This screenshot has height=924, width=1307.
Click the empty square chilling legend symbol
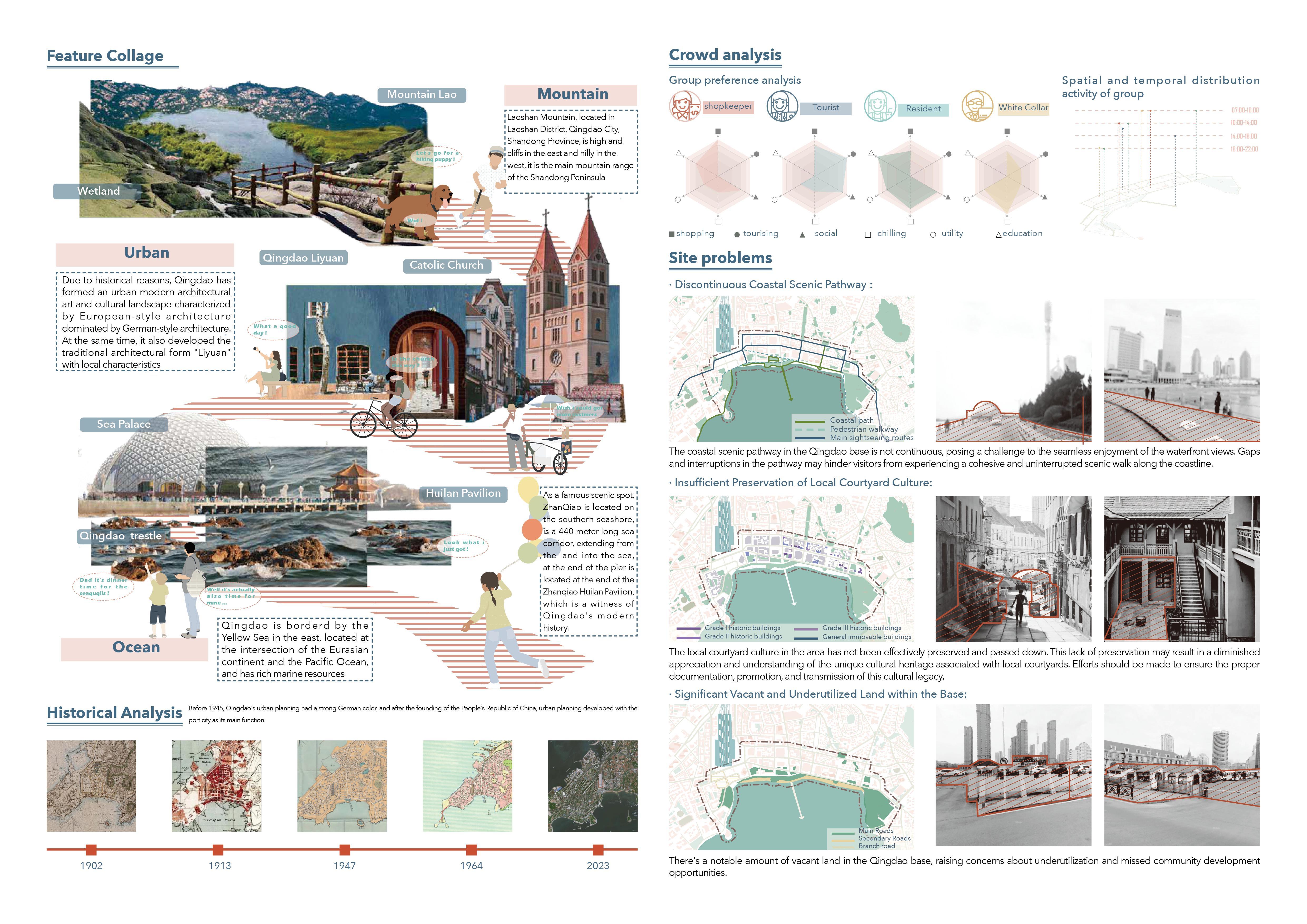[868, 234]
